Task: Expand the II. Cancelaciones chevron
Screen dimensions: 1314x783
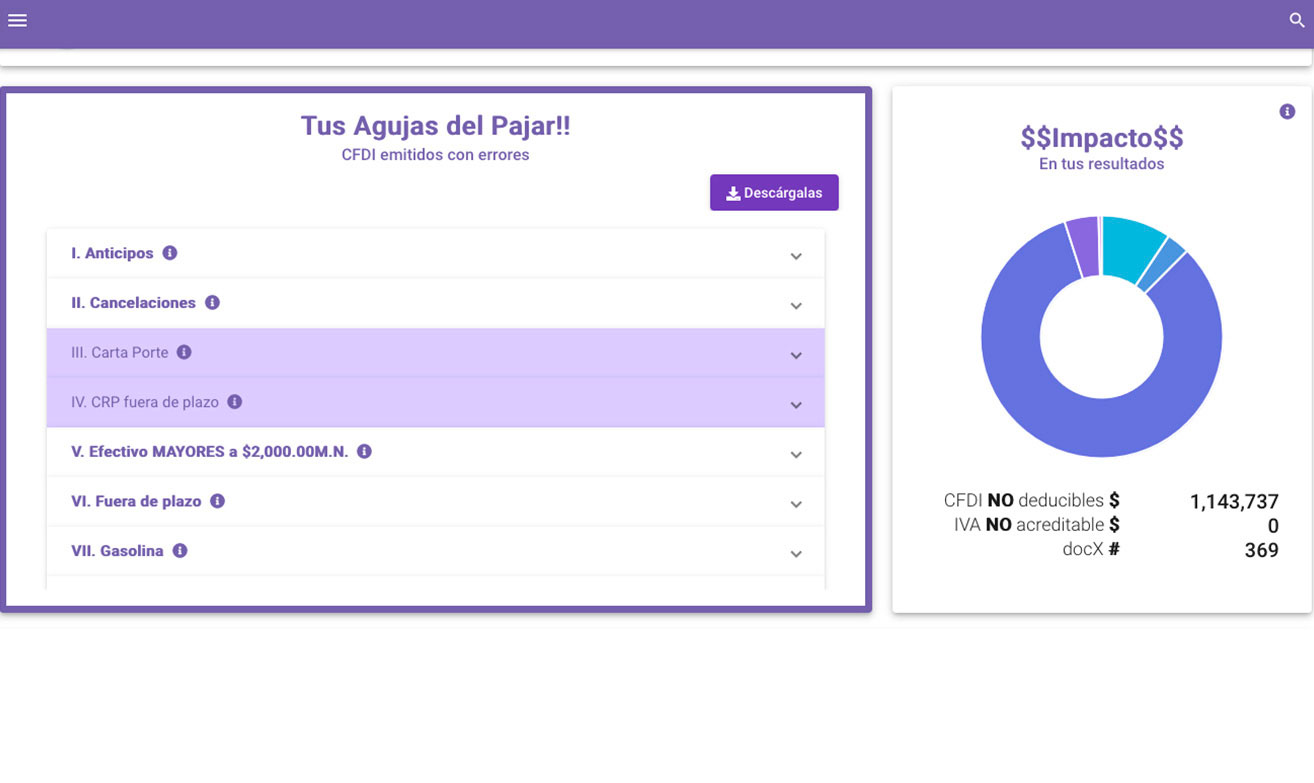Action: [x=796, y=306]
